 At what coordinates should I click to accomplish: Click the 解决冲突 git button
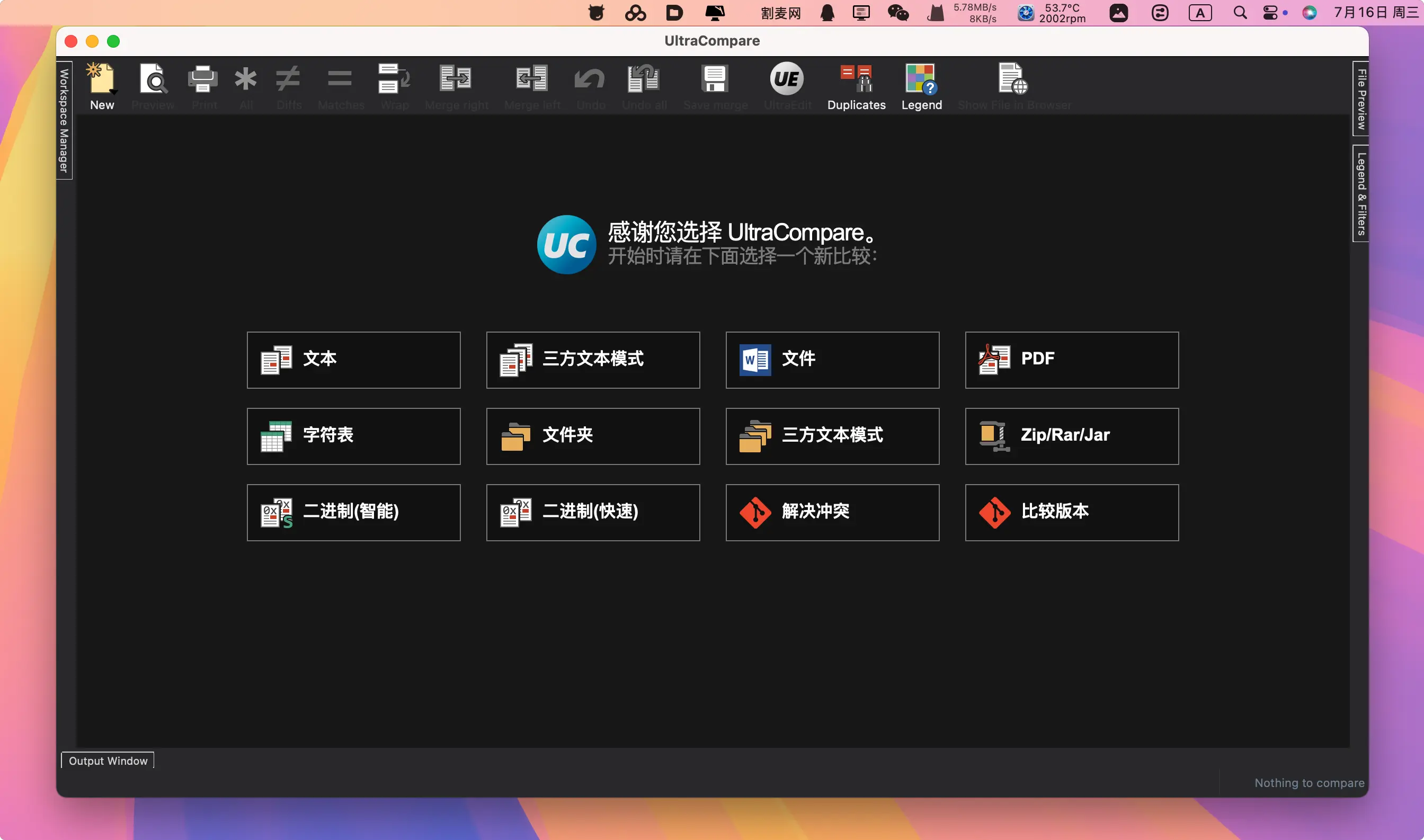[832, 512]
